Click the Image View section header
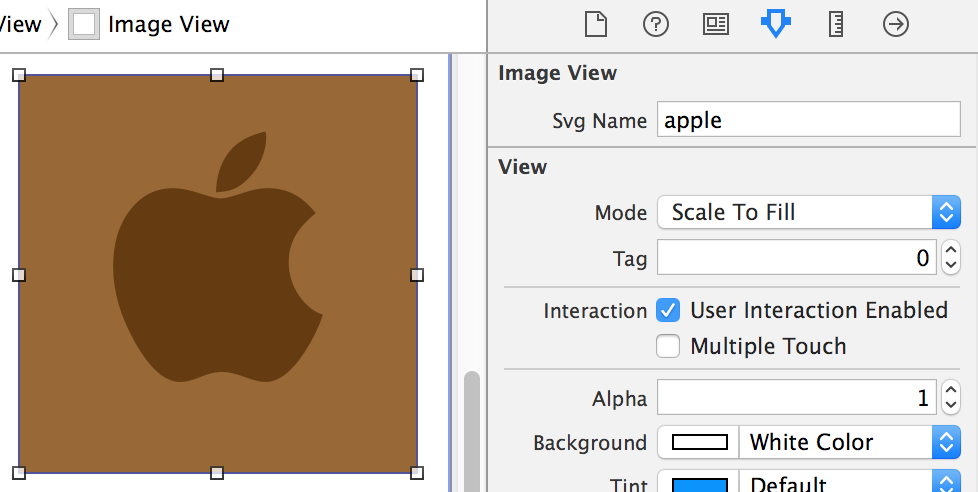This screenshot has height=492, width=978. point(558,73)
